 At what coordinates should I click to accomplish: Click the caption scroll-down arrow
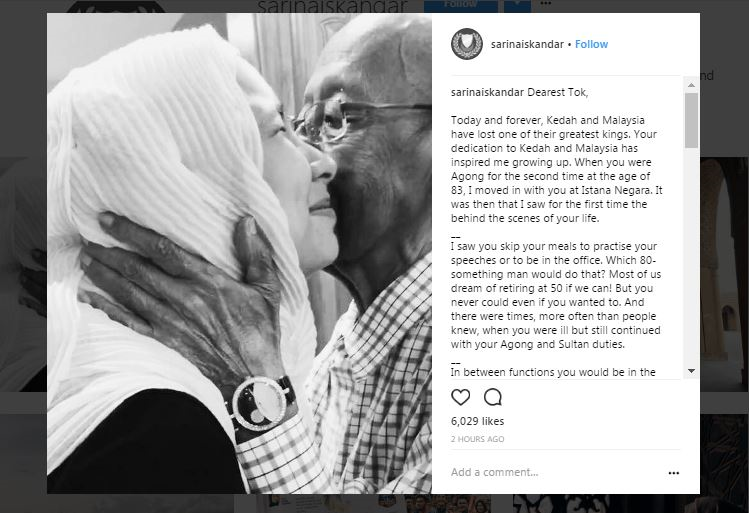click(691, 371)
